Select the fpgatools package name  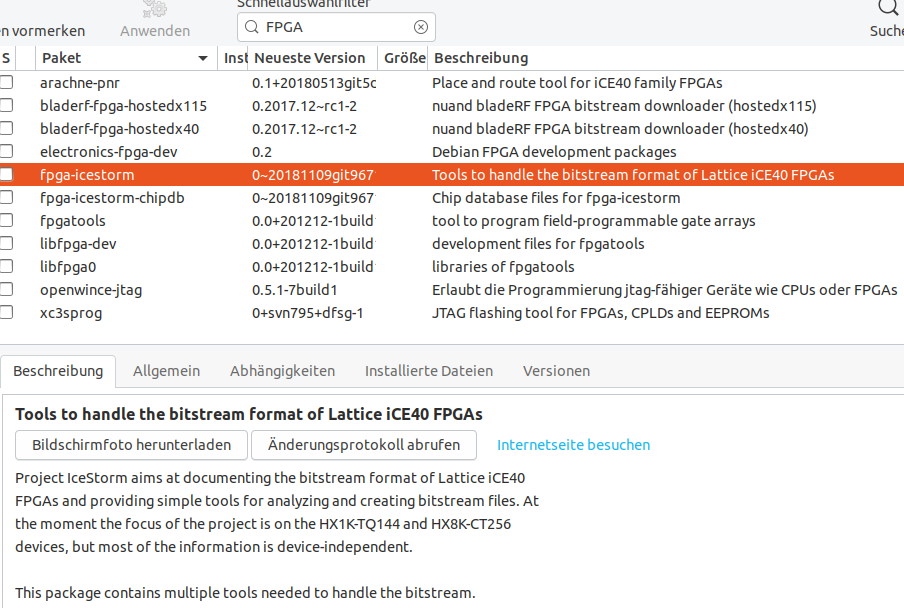coord(73,221)
